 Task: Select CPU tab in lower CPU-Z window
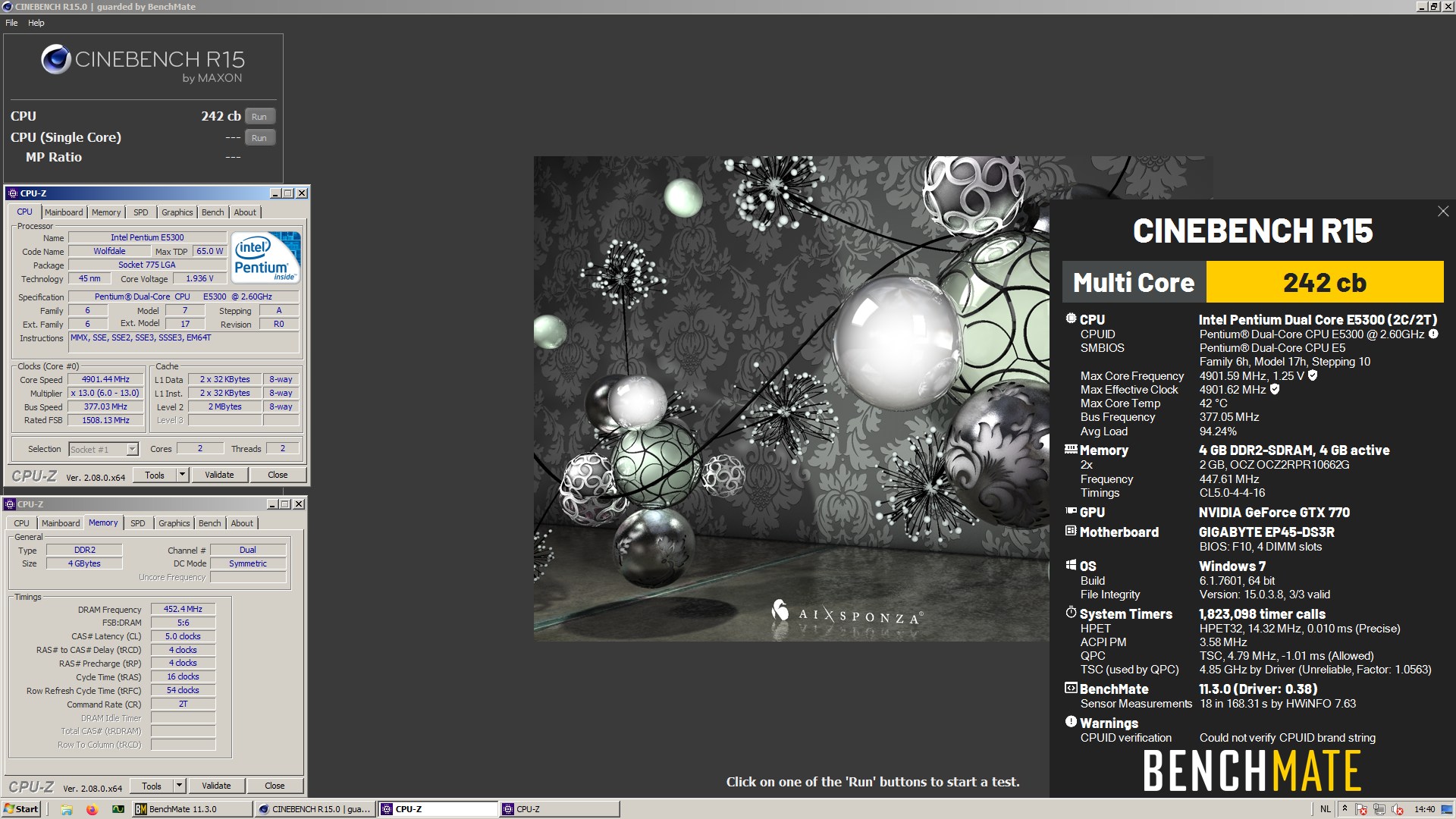22,523
